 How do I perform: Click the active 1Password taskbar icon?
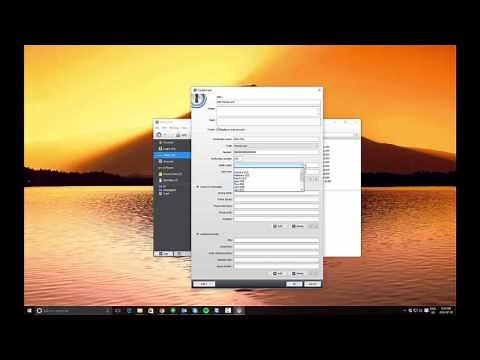click(239, 311)
